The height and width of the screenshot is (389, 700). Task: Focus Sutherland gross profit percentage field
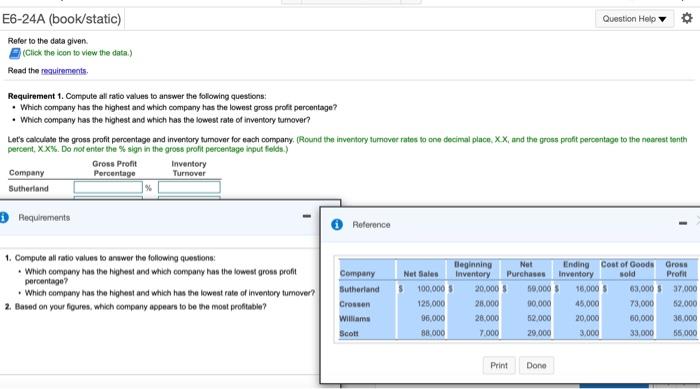[108, 187]
